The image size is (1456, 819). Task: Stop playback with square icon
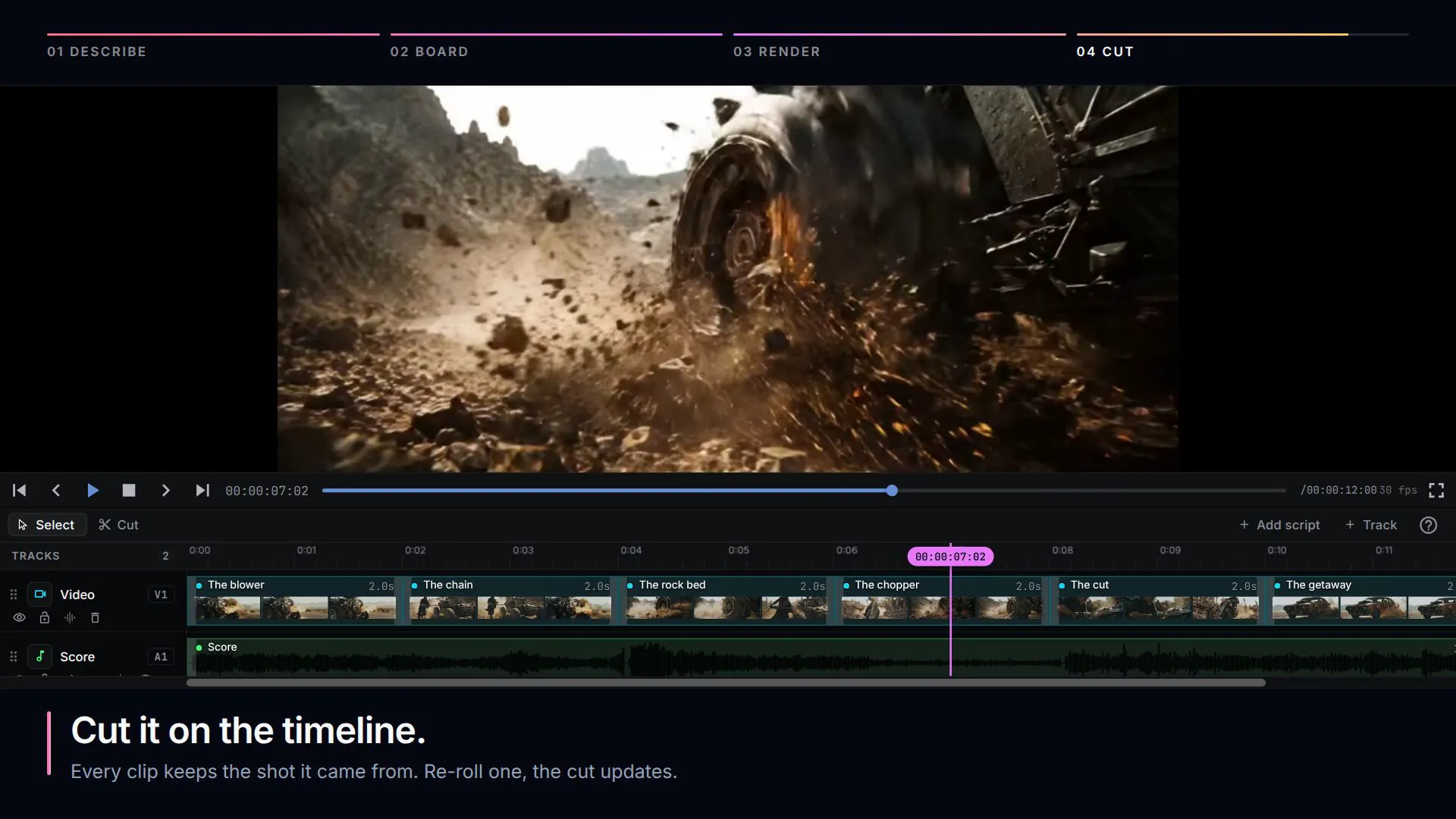[129, 491]
